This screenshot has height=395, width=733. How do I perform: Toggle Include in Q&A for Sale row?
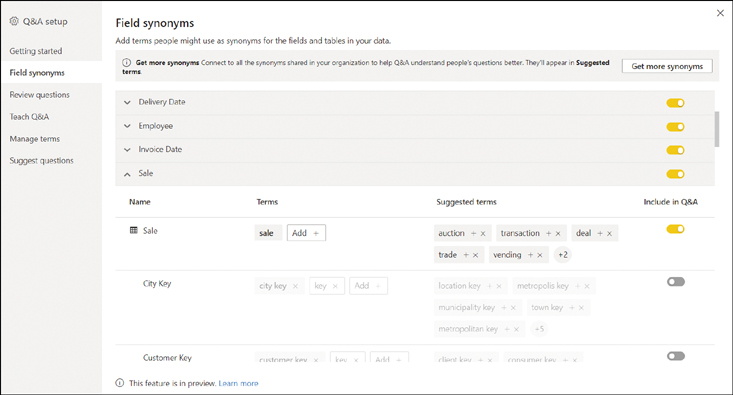tap(676, 229)
